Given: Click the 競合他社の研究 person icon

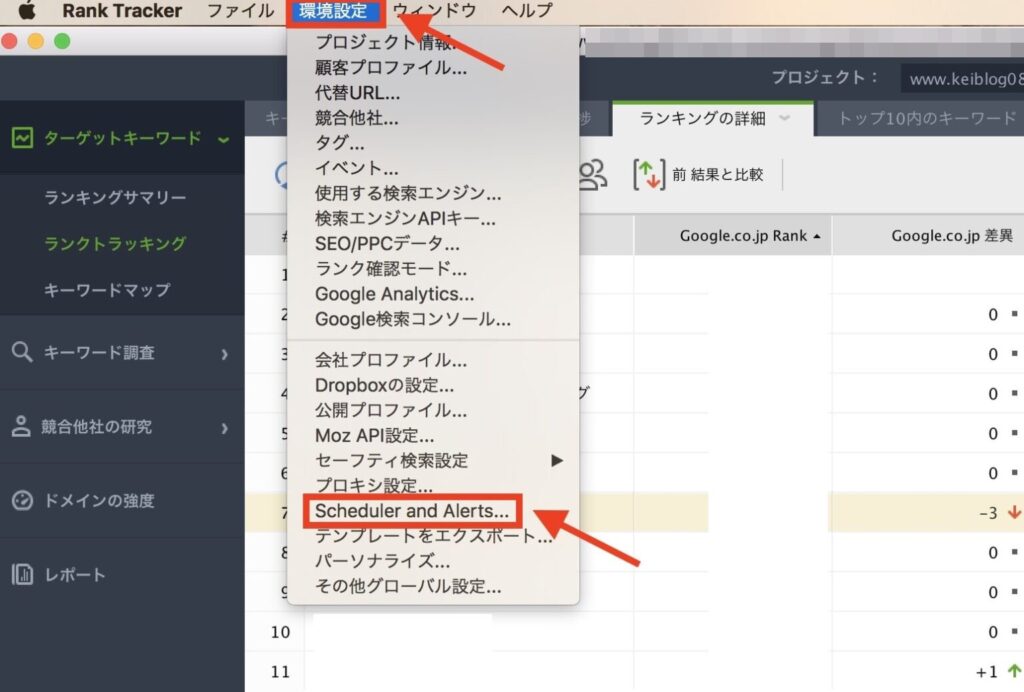Looking at the screenshot, I should pyautogui.click(x=21, y=426).
